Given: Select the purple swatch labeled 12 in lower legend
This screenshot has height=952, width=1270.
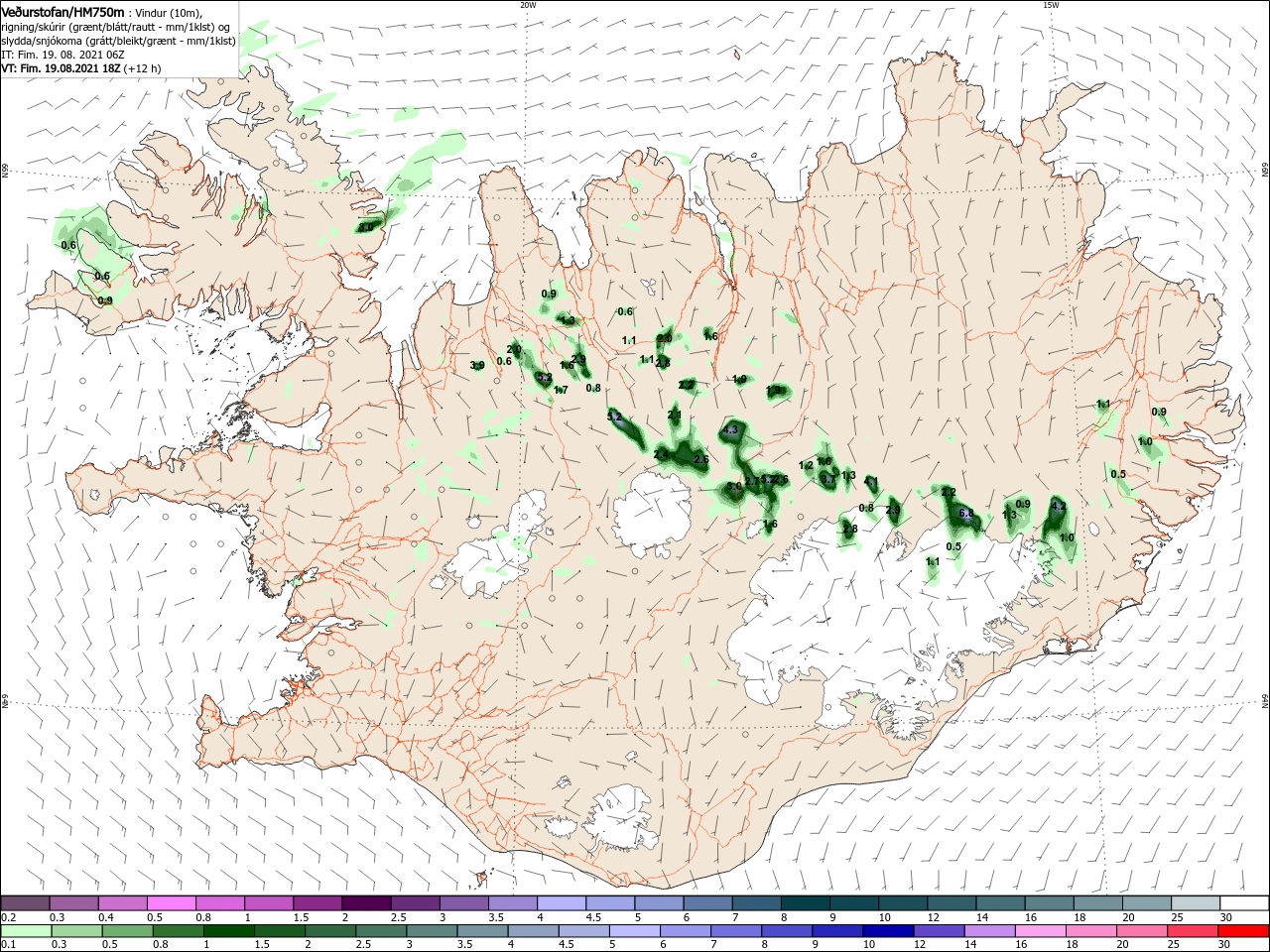Looking at the screenshot, I should tap(940, 931).
